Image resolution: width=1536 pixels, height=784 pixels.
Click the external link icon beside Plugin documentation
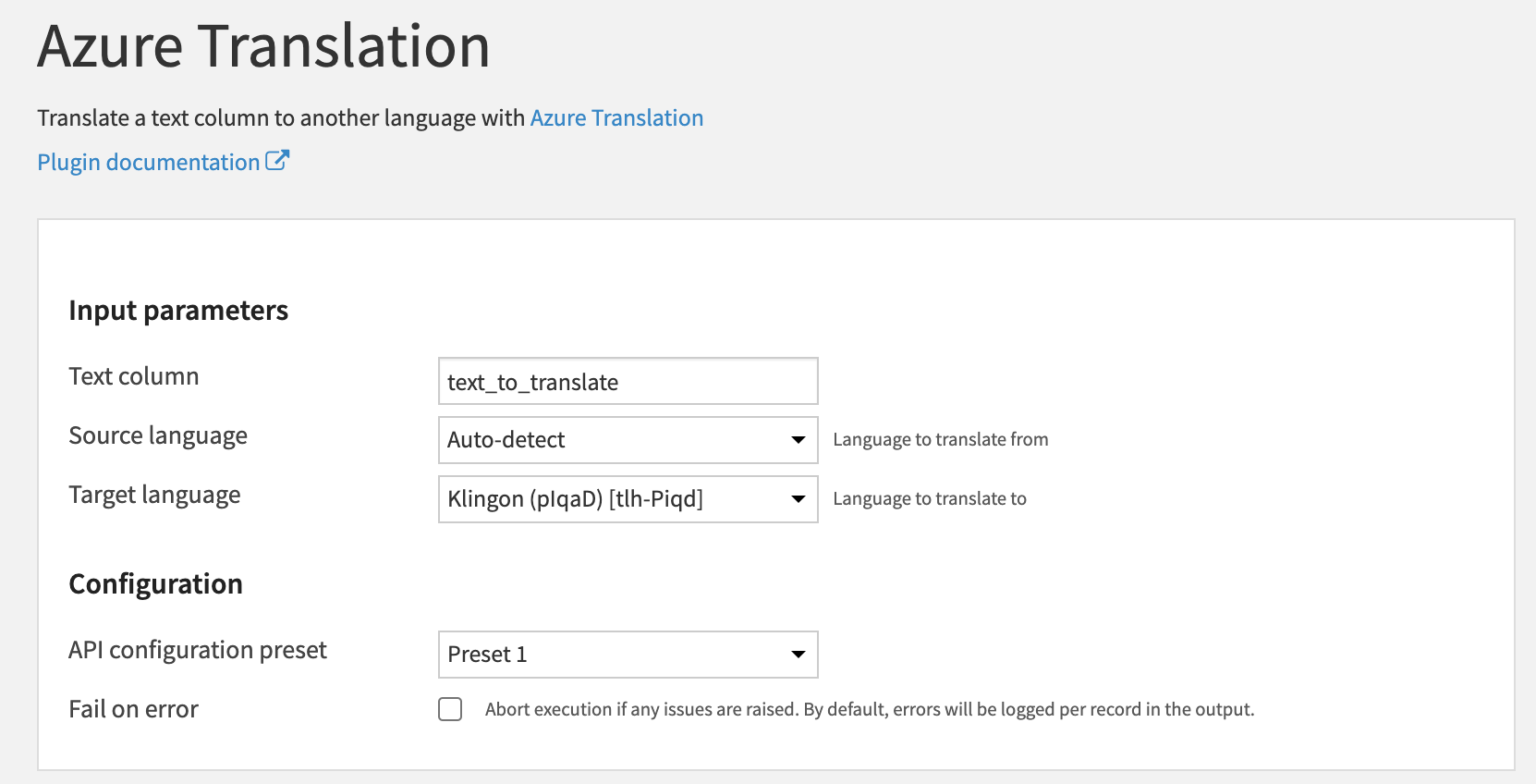277,160
